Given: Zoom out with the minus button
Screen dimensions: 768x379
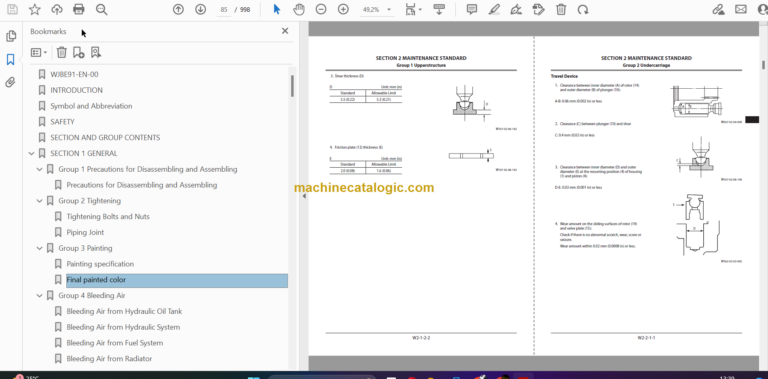Looking at the screenshot, I should click(x=321, y=9).
